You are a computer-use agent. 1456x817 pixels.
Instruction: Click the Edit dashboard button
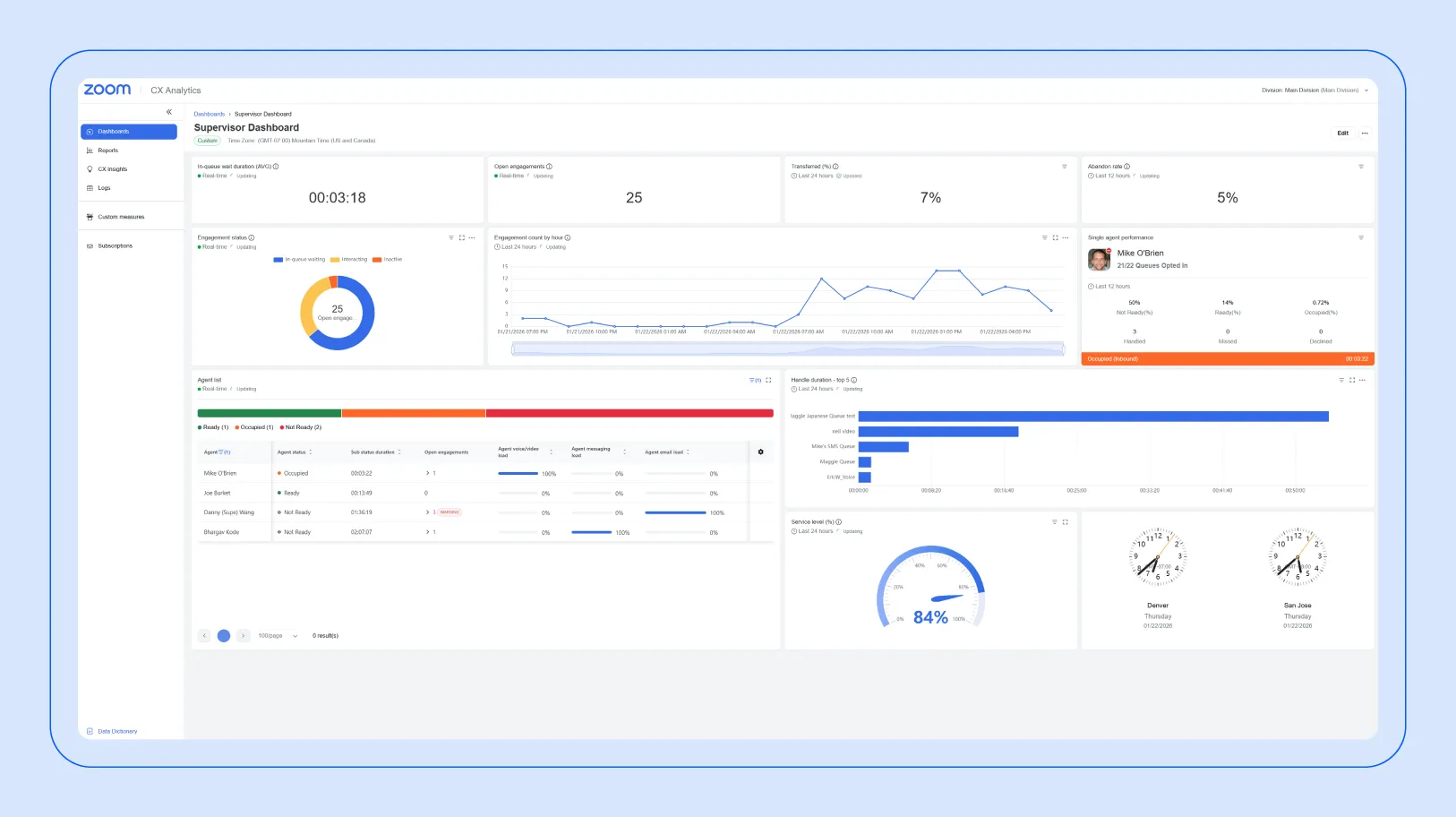tap(1342, 133)
